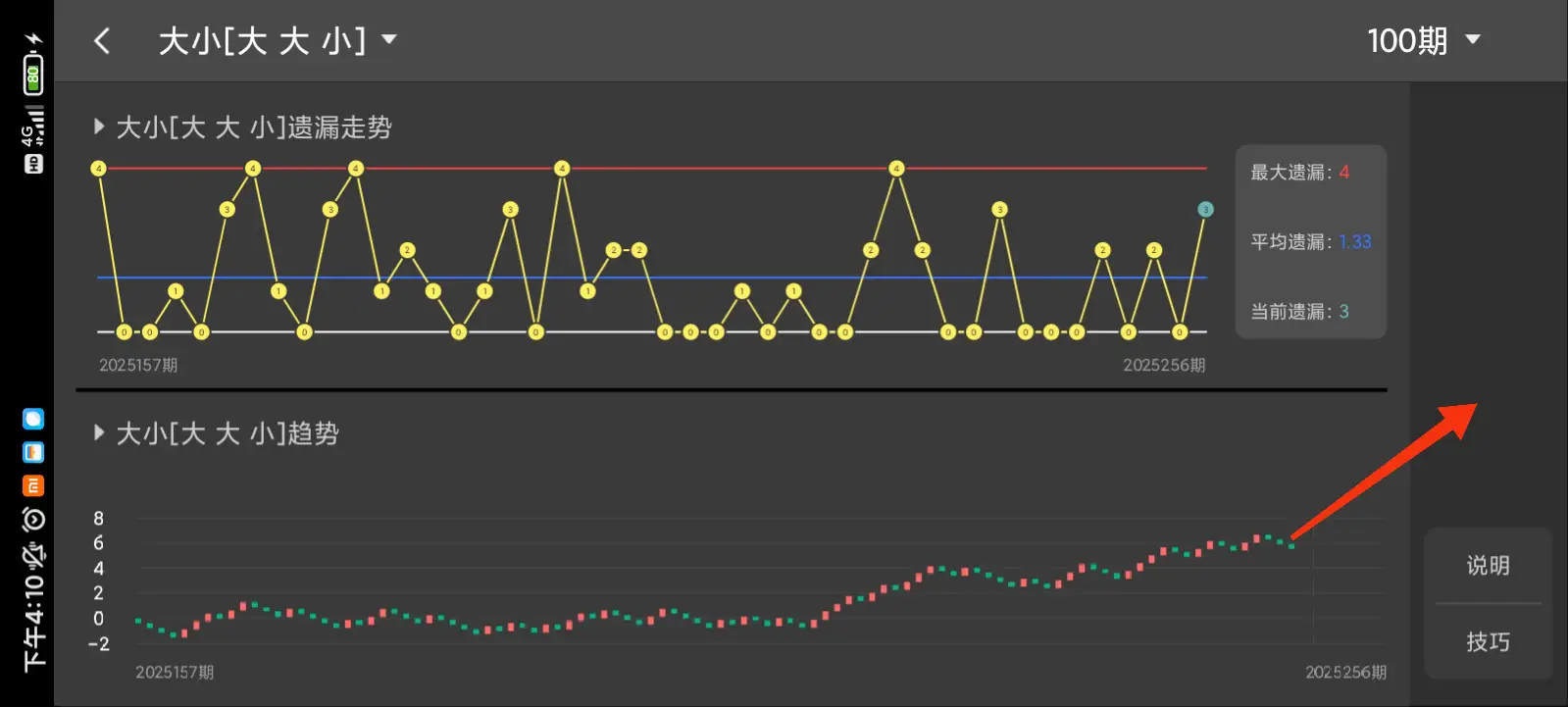Click the teal current-miss data point
The width and height of the screenshot is (1568, 707).
(1205, 210)
